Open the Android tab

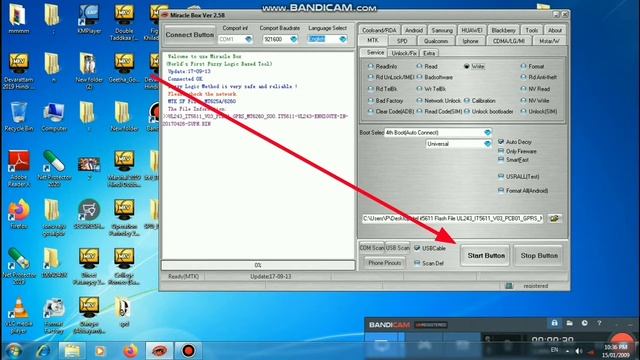(x=413, y=30)
